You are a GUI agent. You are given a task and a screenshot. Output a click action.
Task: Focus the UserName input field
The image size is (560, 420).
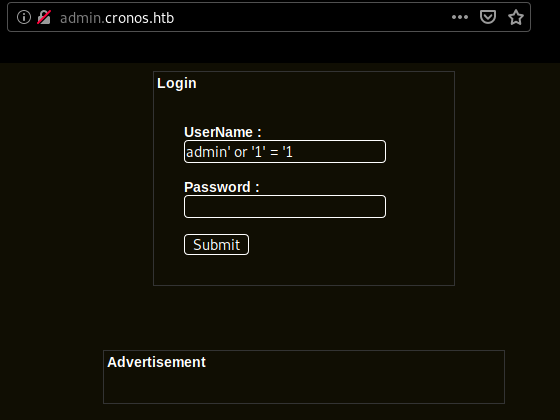coord(285,152)
